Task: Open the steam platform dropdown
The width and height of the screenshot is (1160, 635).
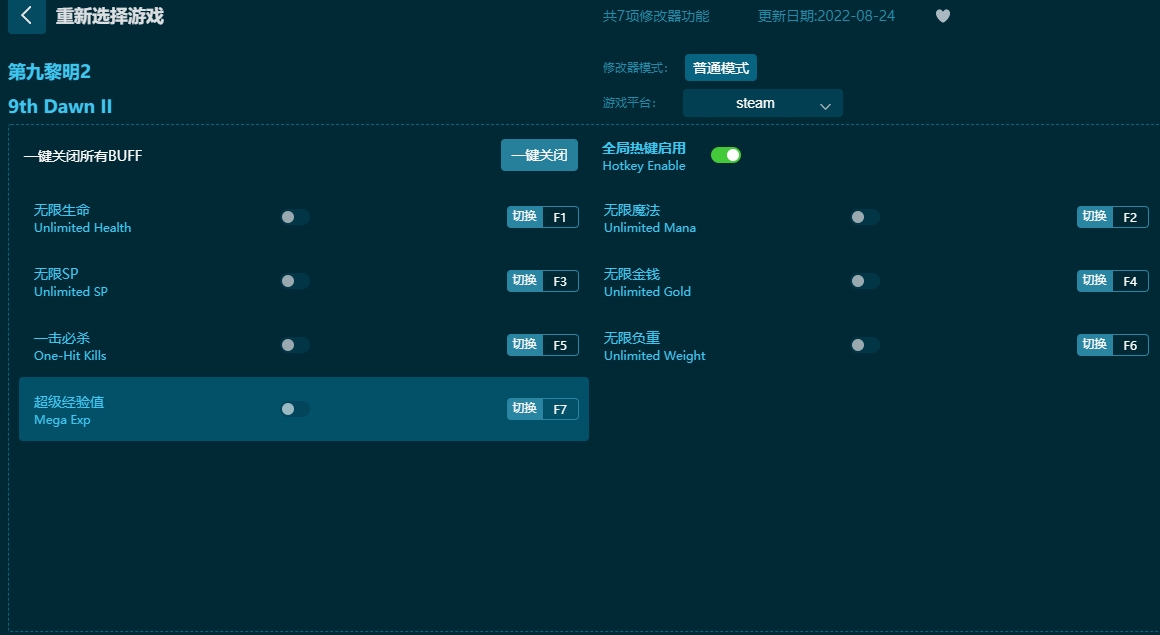Action: [x=763, y=103]
